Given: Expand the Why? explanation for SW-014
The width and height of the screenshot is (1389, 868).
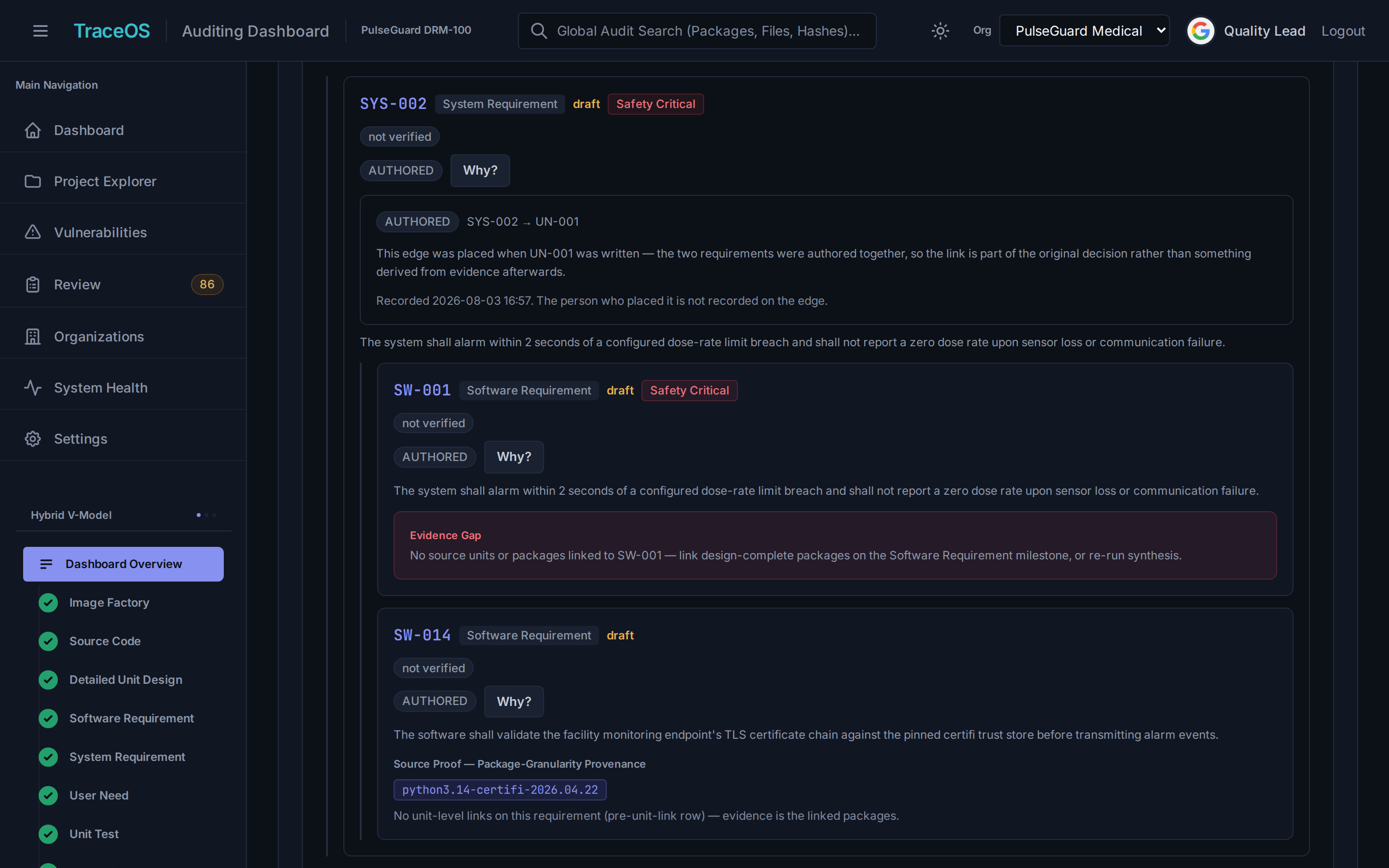Looking at the screenshot, I should [x=514, y=702].
